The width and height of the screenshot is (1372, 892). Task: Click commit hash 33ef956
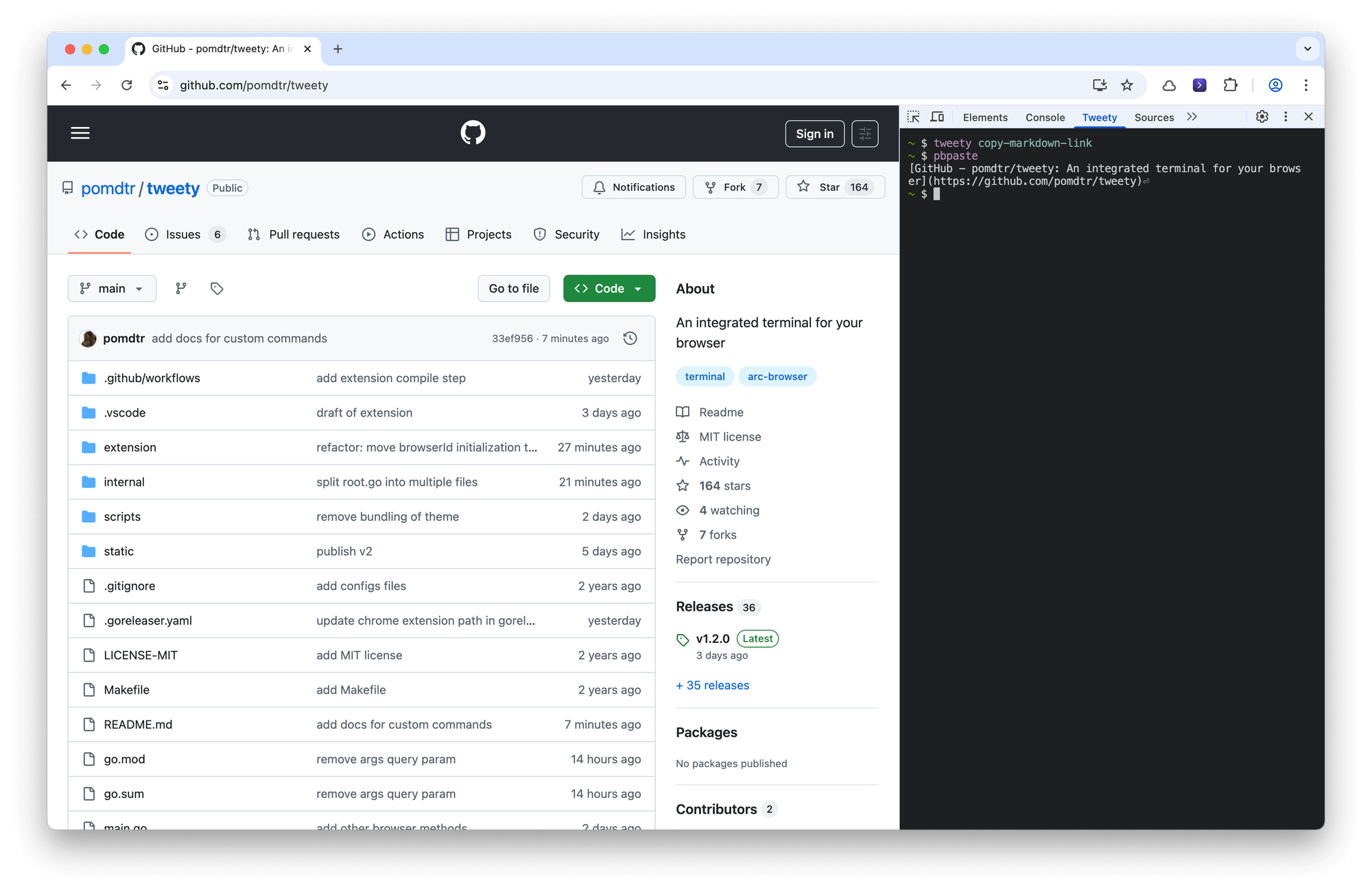point(512,338)
